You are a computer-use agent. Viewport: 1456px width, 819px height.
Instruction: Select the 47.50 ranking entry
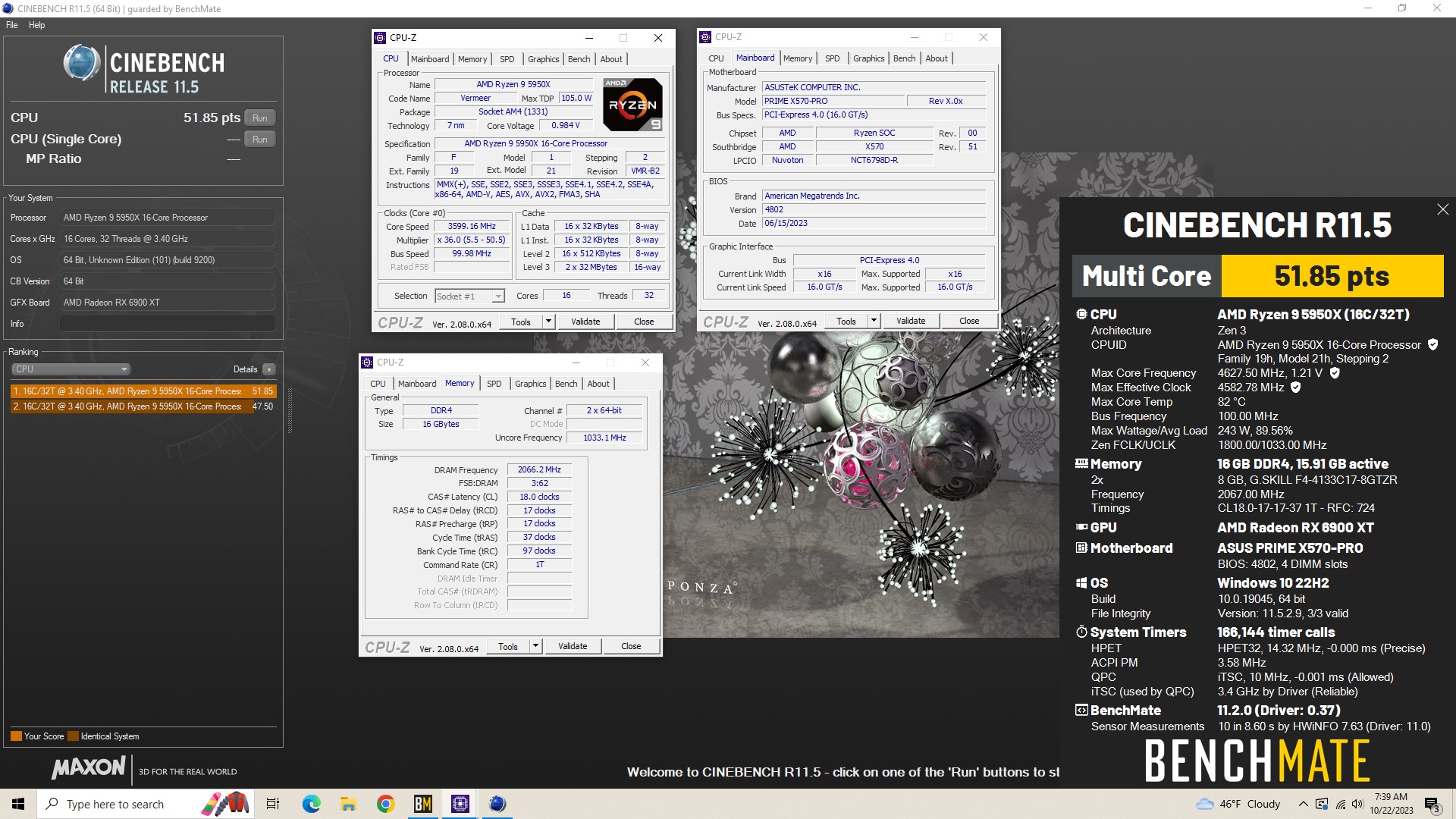click(x=143, y=406)
